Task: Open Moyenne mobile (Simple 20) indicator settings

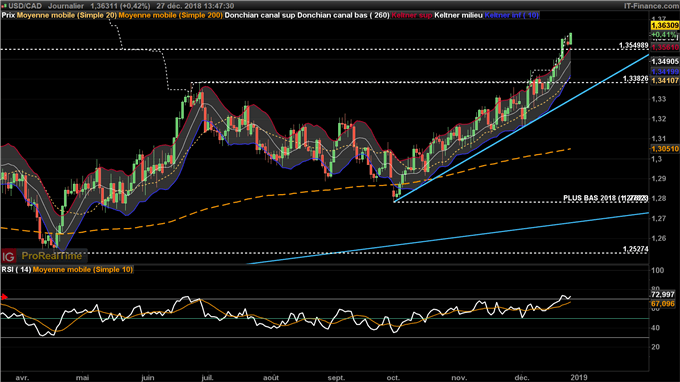Action: (x=66, y=15)
